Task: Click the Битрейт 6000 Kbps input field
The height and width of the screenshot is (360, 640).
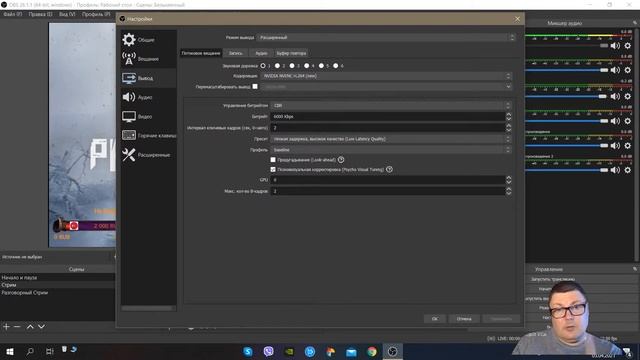Action: pyautogui.click(x=388, y=116)
